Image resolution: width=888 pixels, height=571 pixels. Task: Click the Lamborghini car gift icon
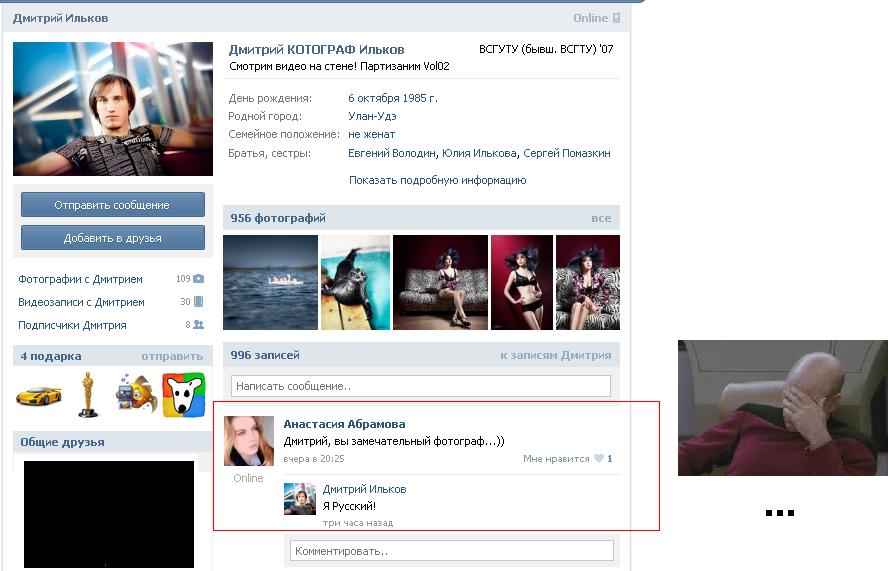click(39, 396)
